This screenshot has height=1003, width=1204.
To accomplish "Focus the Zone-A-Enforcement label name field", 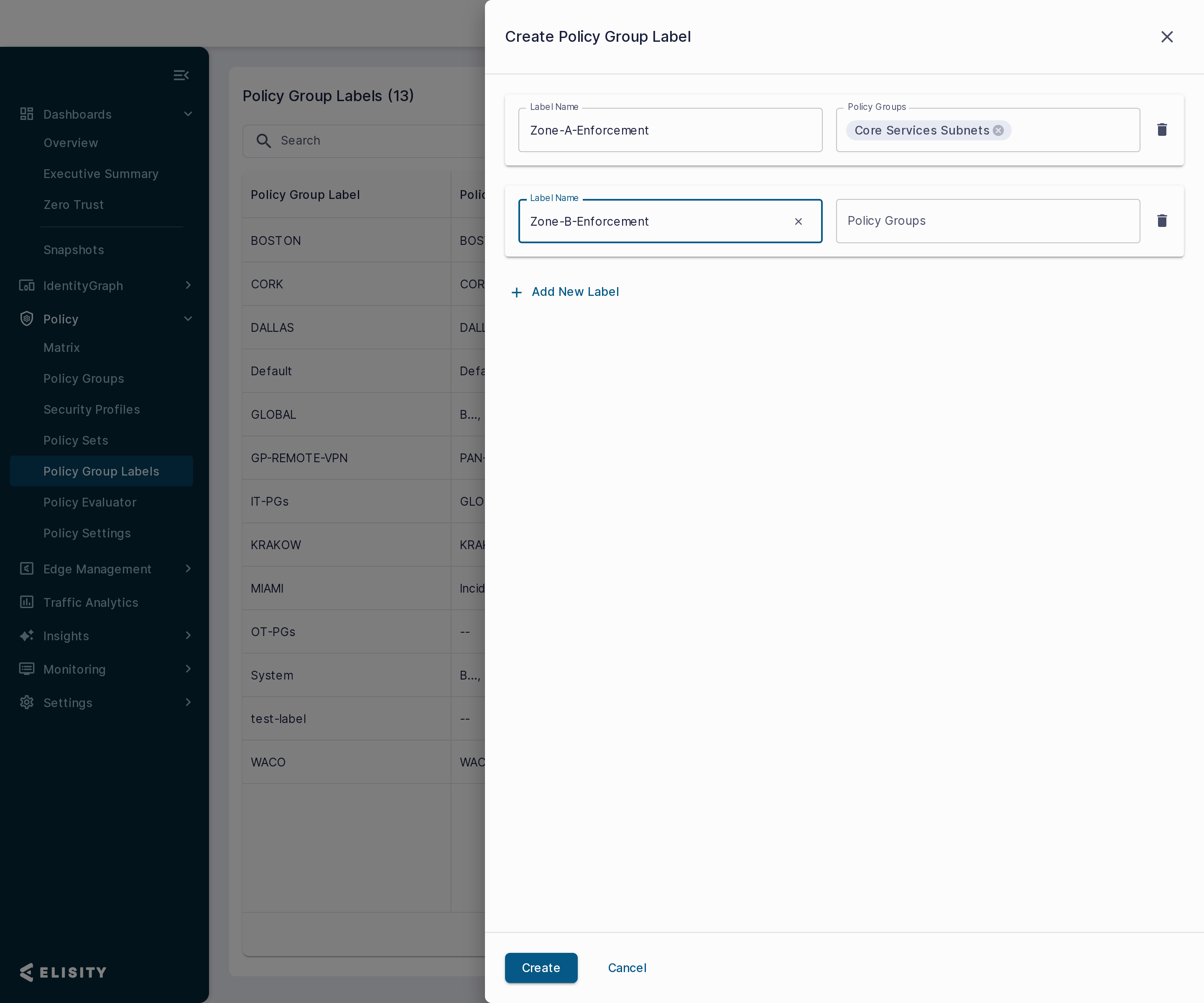I will [x=670, y=130].
